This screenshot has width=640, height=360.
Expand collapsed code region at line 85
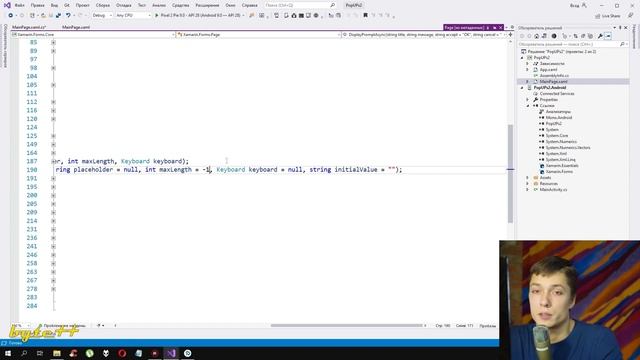53,42
